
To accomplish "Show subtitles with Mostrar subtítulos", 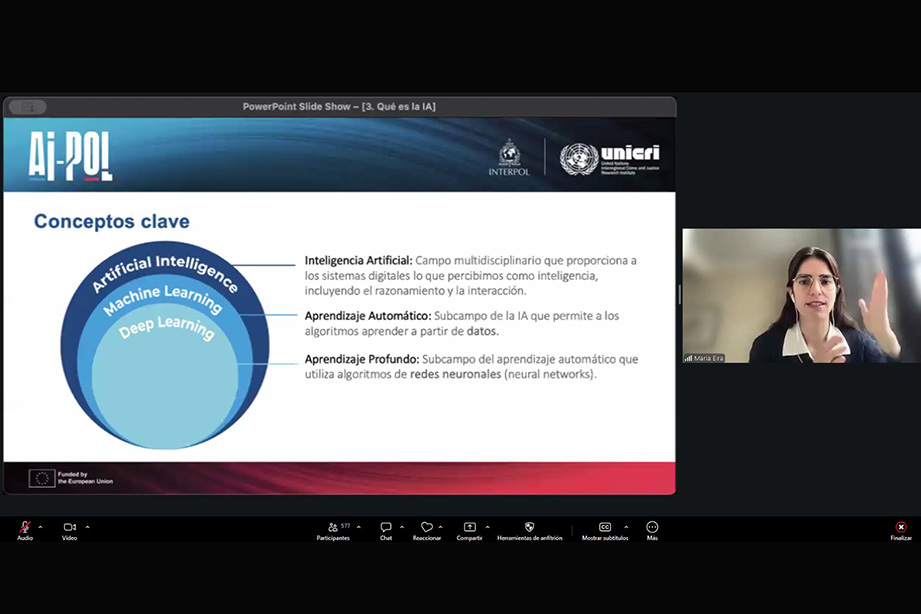I will pyautogui.click(x=605, y=527).
